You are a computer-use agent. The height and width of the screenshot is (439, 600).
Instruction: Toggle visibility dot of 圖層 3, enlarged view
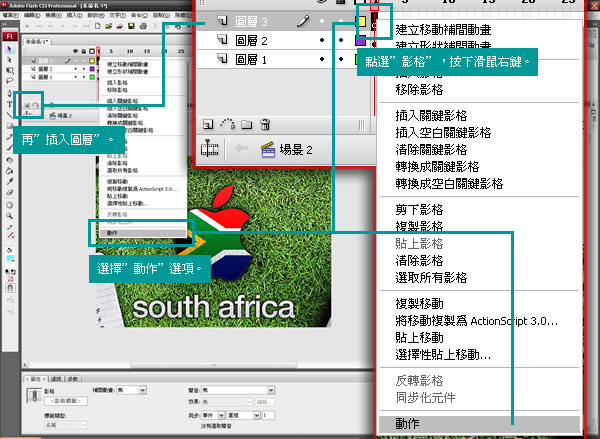(322, 21)
